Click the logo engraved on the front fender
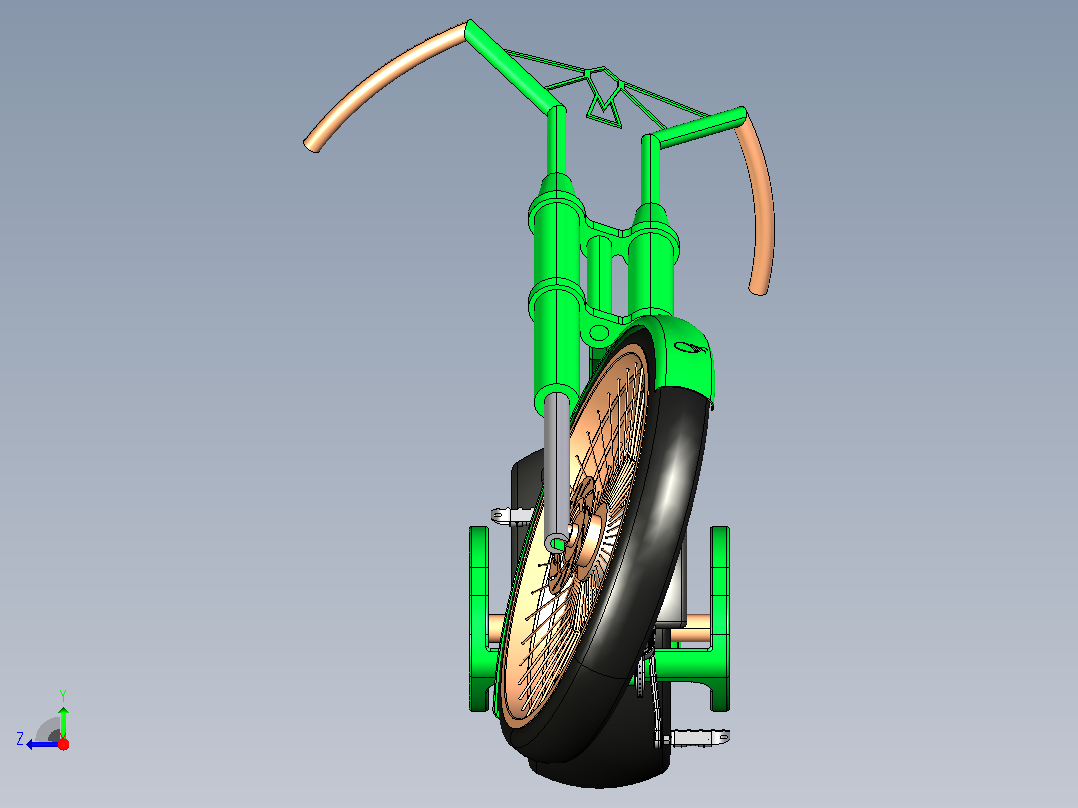 click(691, 349)
